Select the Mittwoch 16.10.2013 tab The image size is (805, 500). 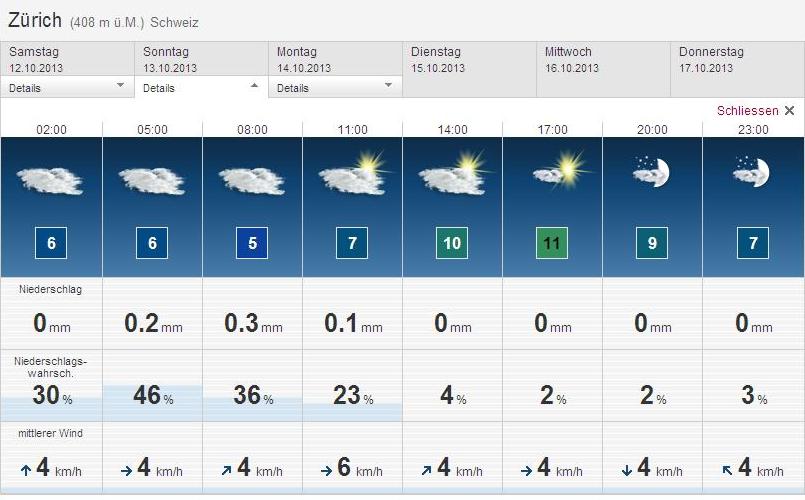tap(603, 60)
